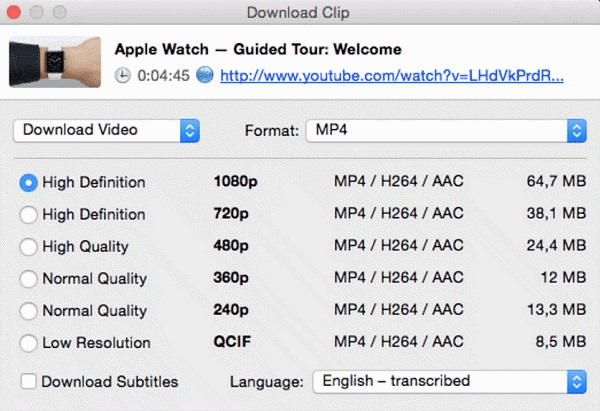Click the 64,7 MB file size
Screen dimensions: 600x411
pos(556,181)
